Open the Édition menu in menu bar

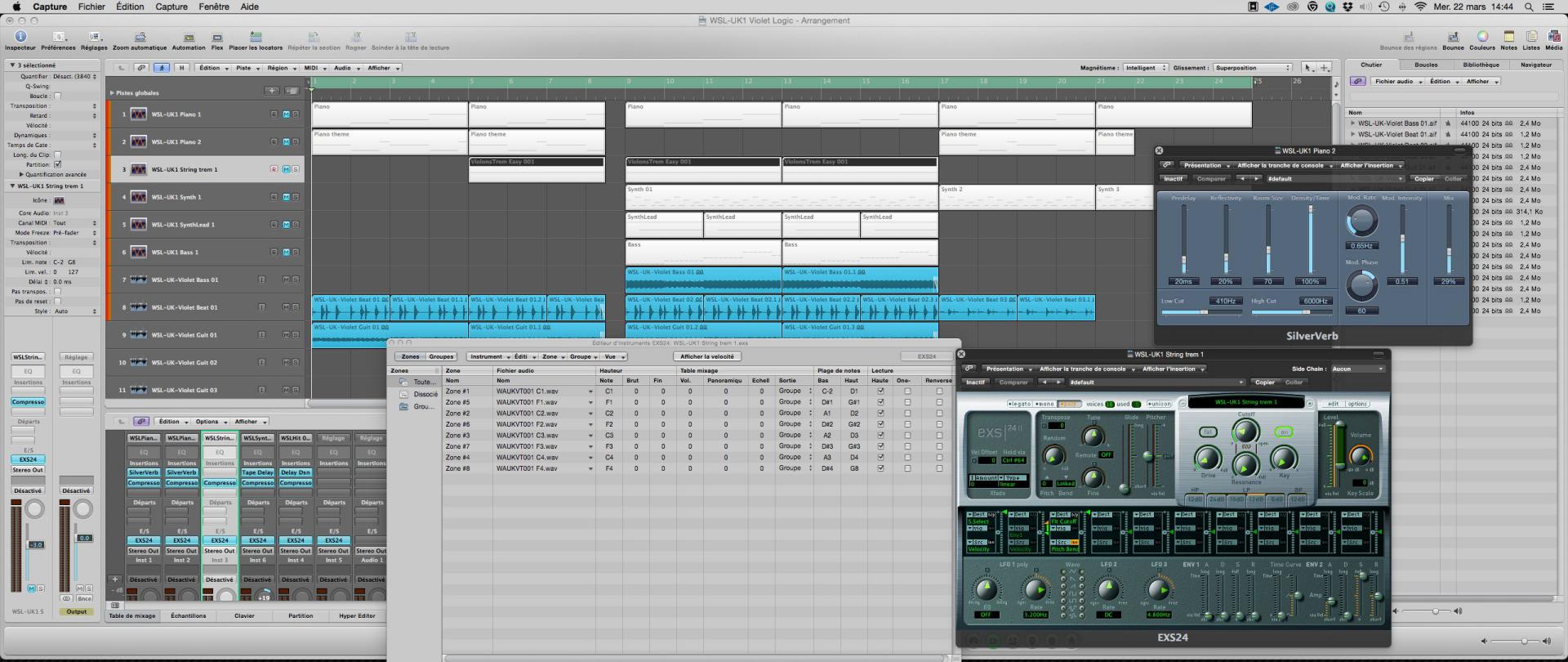click(x=130, y=7)
